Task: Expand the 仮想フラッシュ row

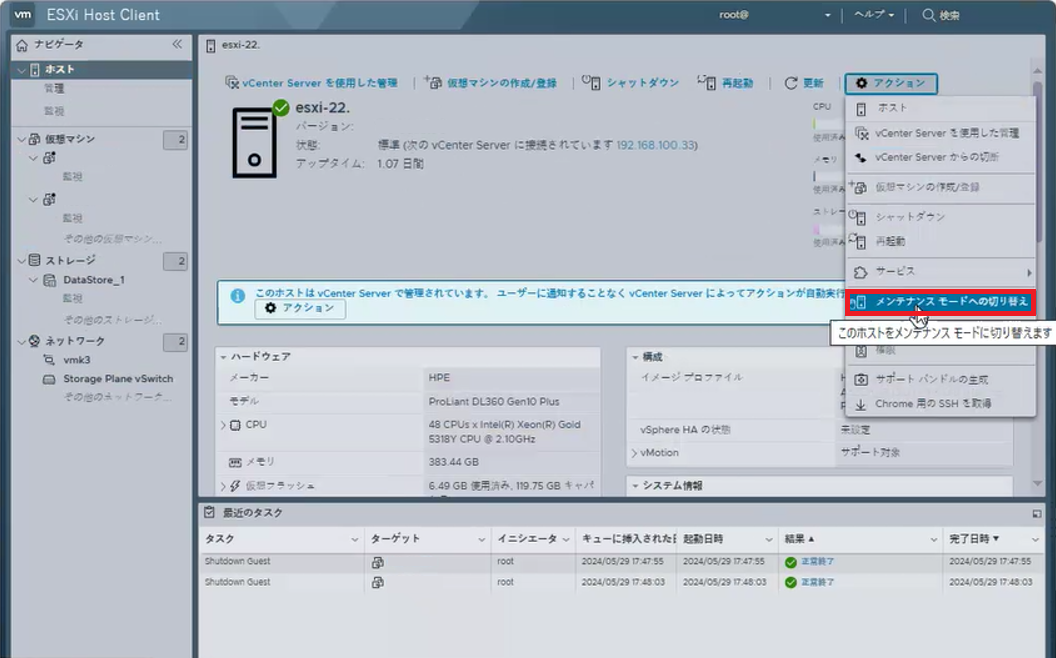Action: coord(224,486)
